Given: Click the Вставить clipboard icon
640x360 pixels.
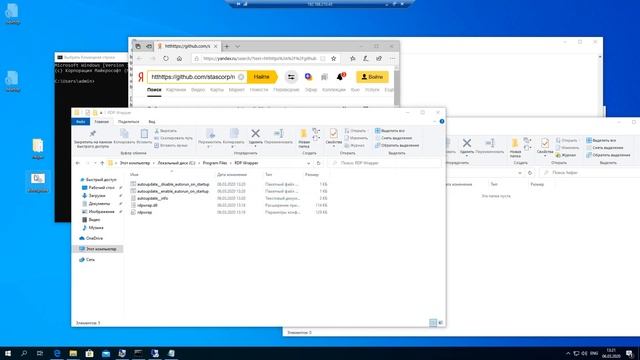Looking at the screenshot, I should 144,133.
